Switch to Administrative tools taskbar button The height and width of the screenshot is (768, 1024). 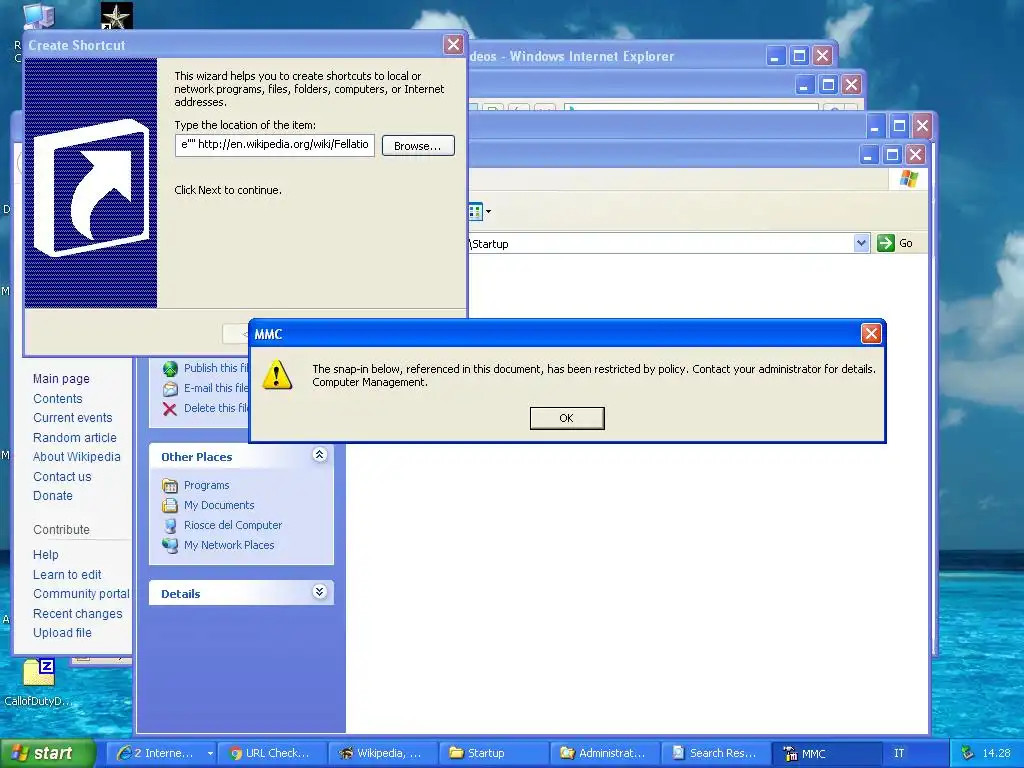(x=603, y=753)
